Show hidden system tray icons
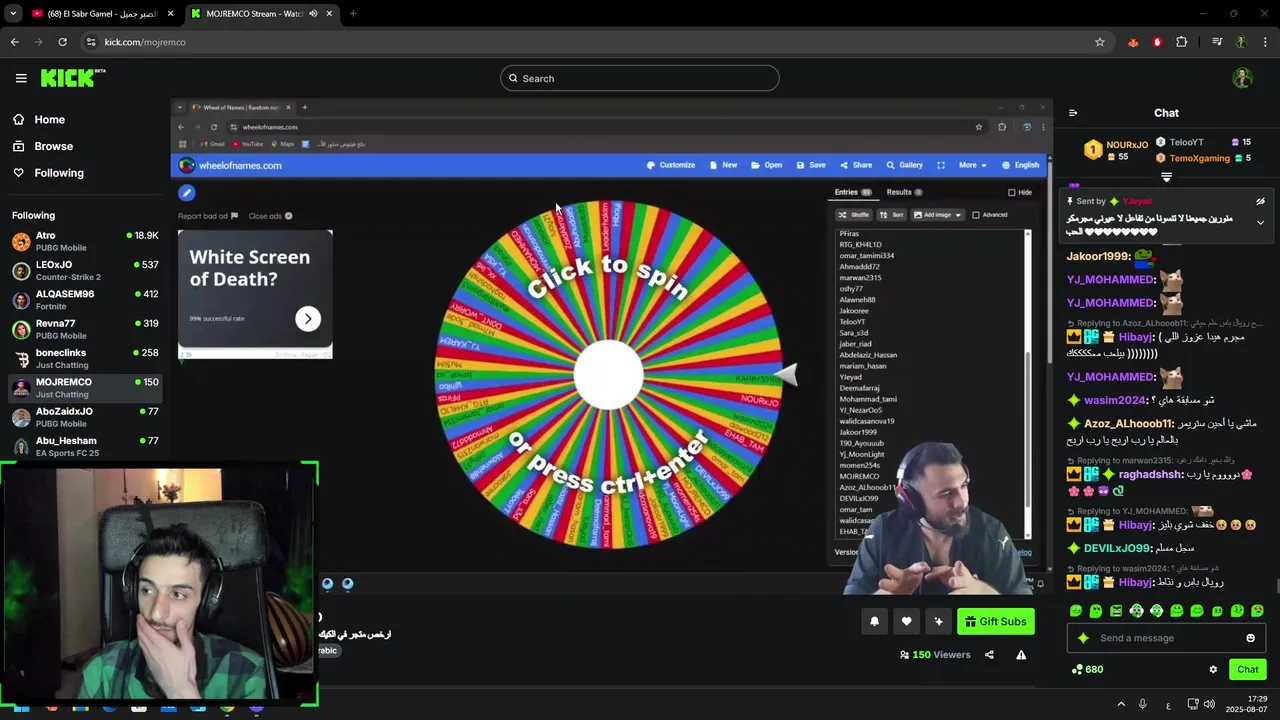The height and width of the screenshot is (720, 1280). (1121, 704)
